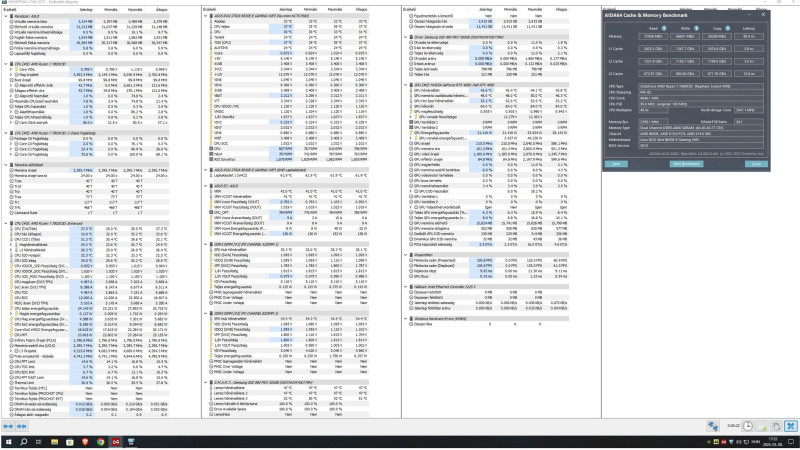
Task: Collapse the Drive: Samsung SSD 980 PRO group
Action: [406, 37]
